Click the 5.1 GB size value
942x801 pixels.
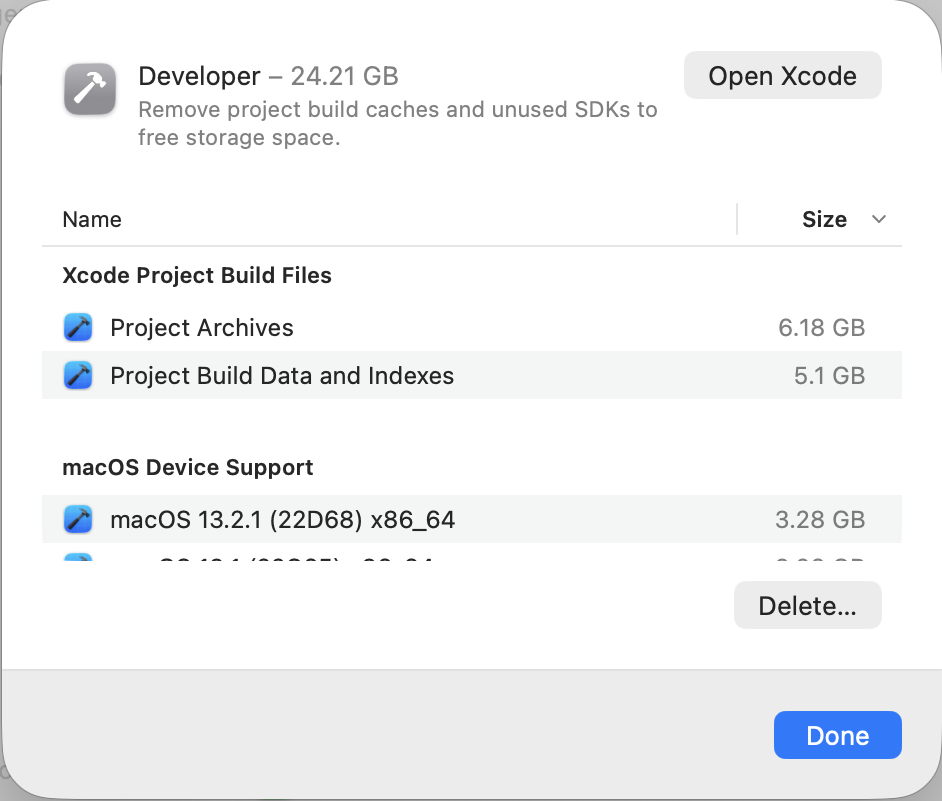[x=829, y=376]
